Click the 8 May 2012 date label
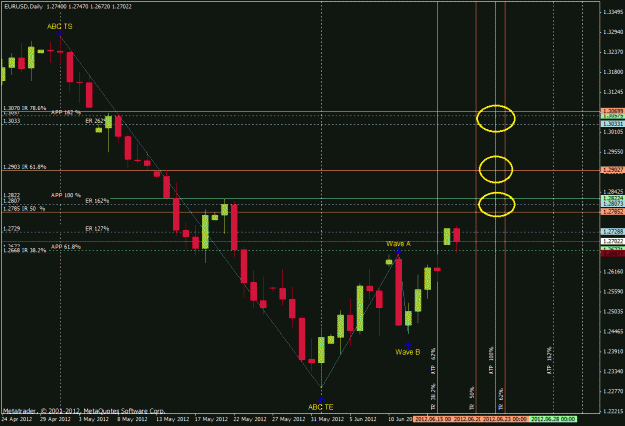The image size is (625, 426). [x=132, y=419]
